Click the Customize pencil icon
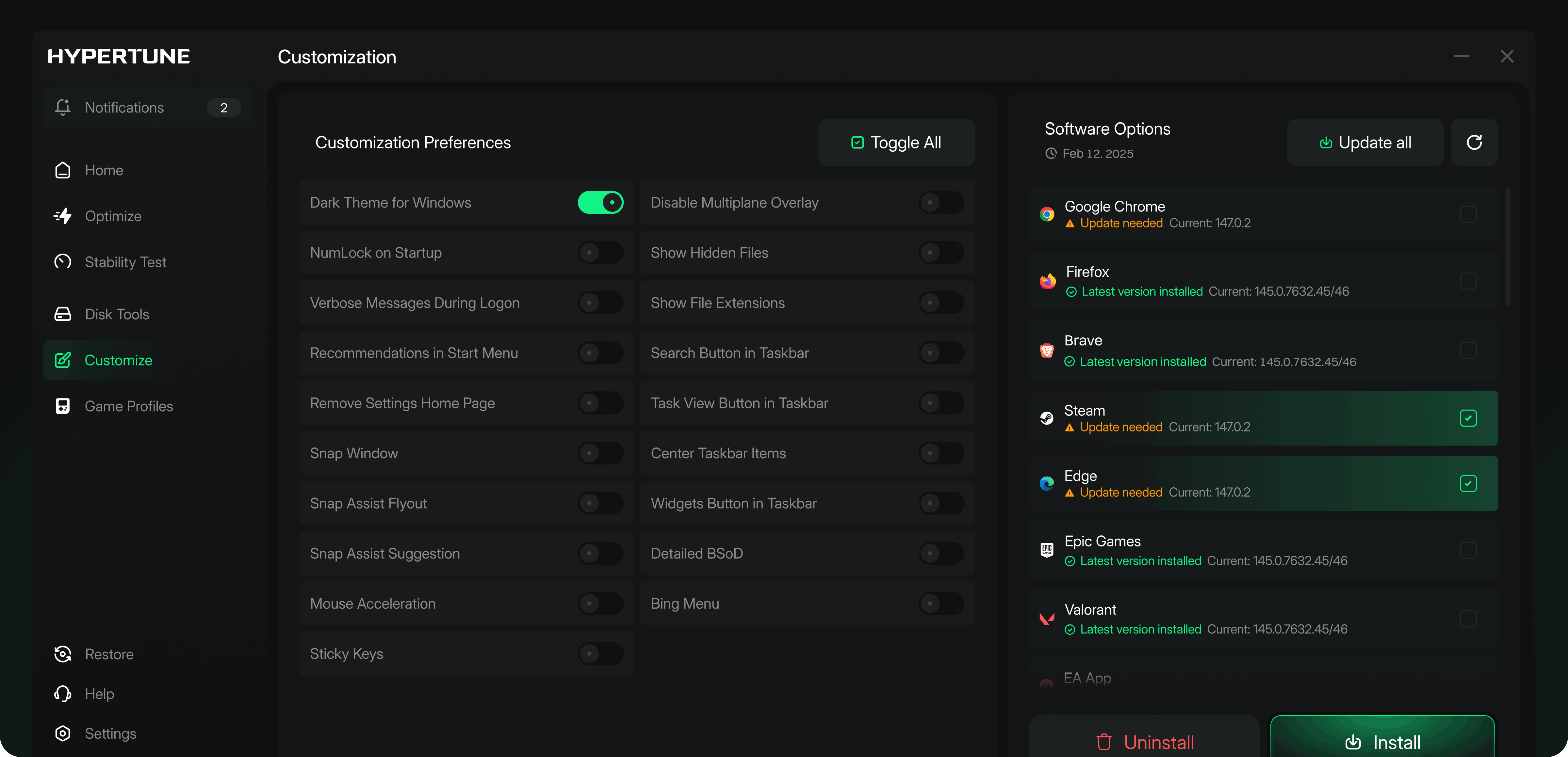Screen dimensions: 1568x757 coord(63,360)
